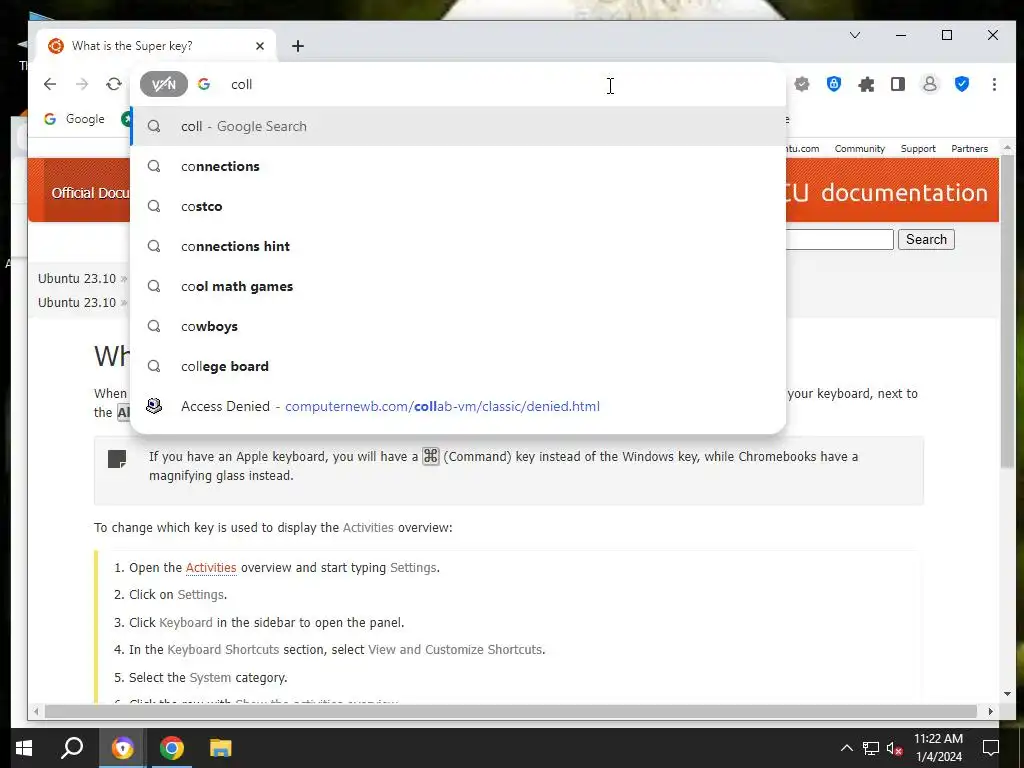
Task: Click the scroll-down arrow of the vertical scrollbar
Action: coord(1007,694)
